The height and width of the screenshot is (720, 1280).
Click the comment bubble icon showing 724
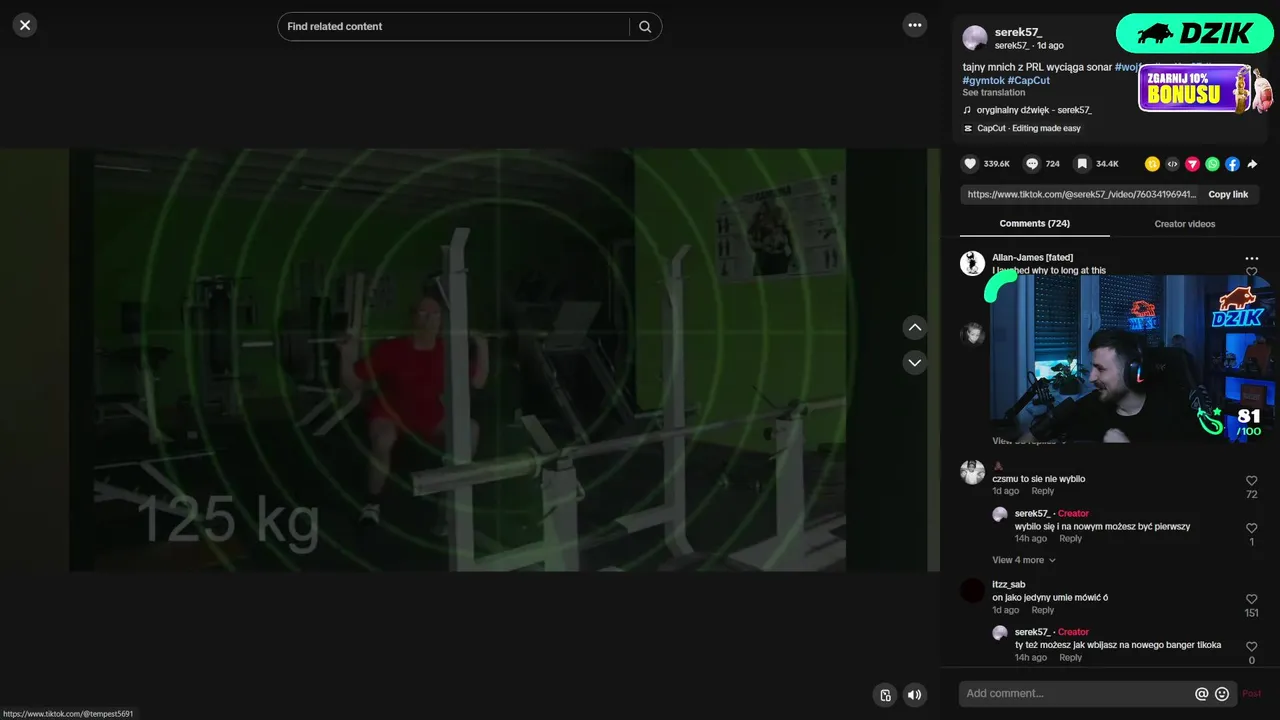[1032, 164]
